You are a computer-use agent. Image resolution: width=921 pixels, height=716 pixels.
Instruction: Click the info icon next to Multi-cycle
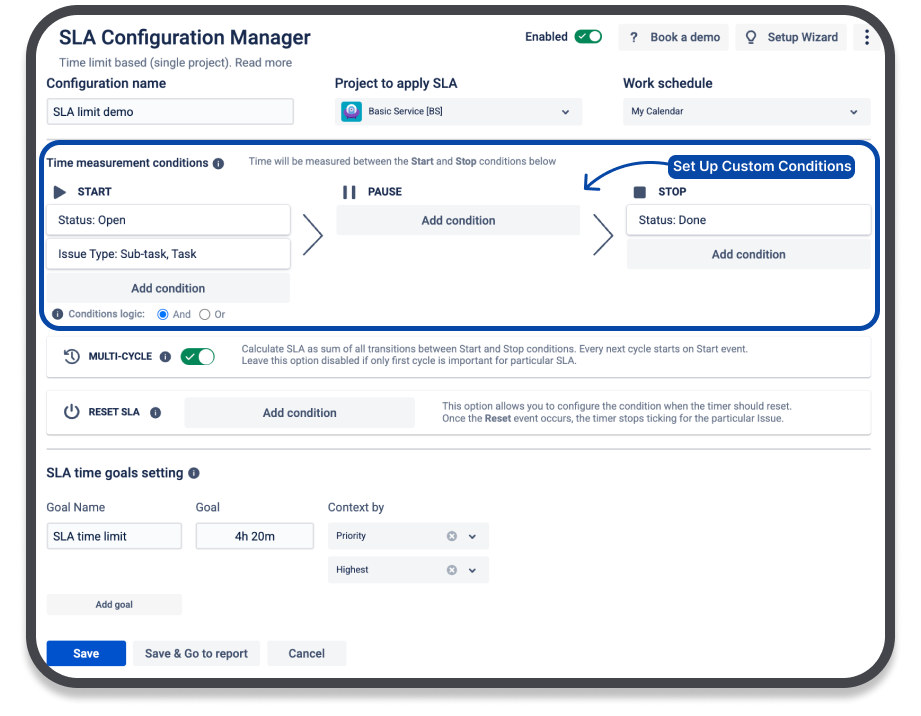coord(165,357)
